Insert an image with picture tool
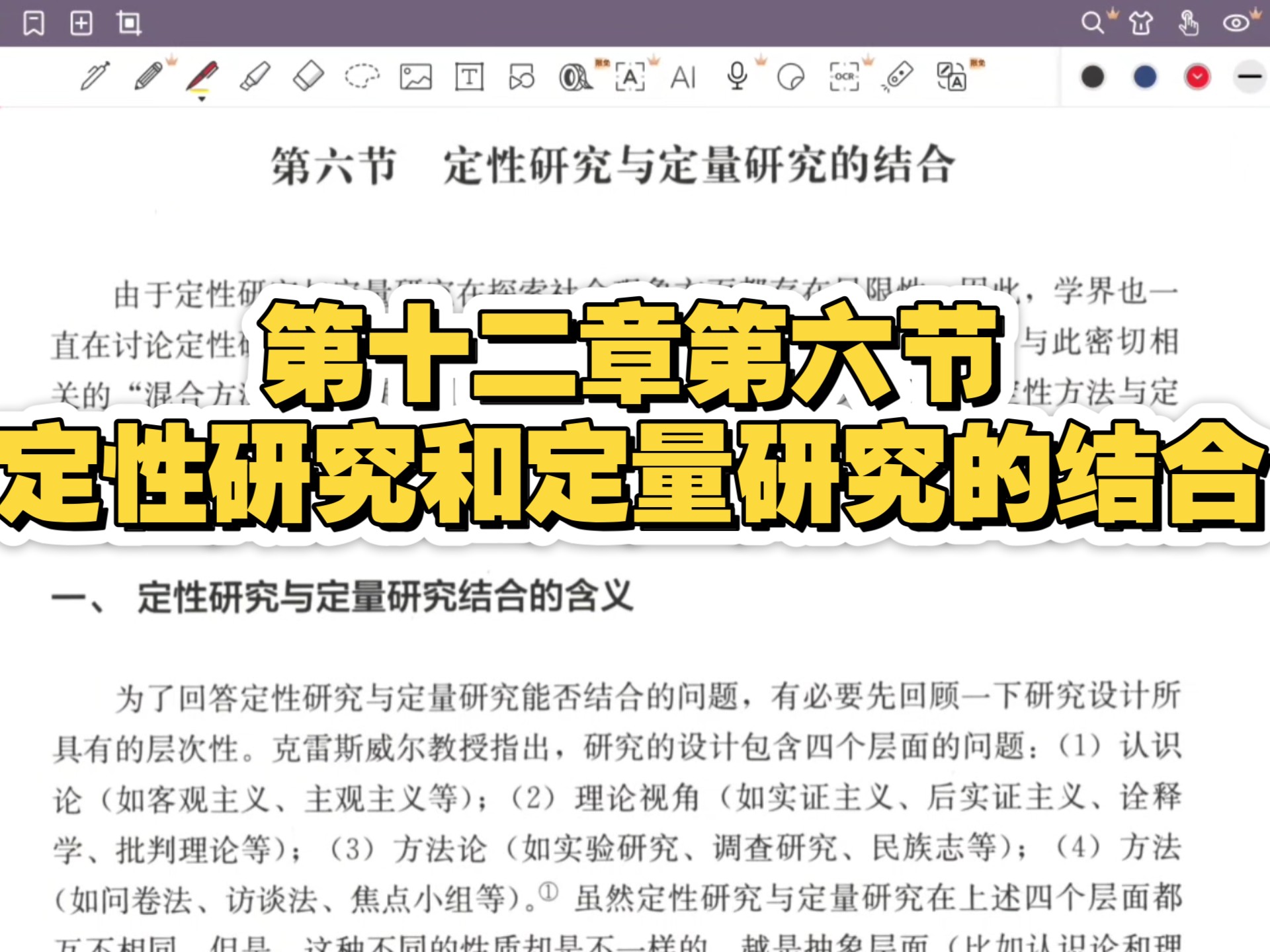1270x952 pixels. [415, 77]
